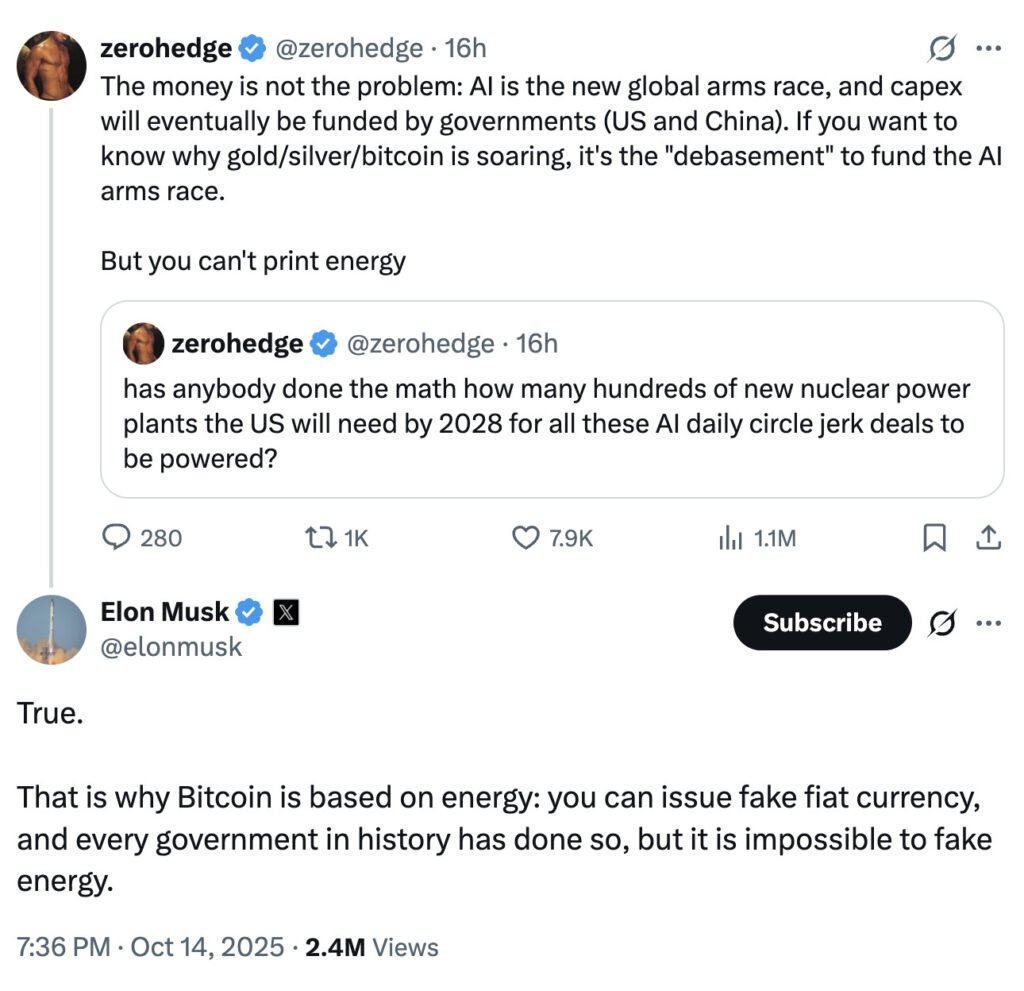The height and width of the screenshot is (991, 1024).
Task: Click the 16h timestamp on the top post
Action: click(x=465, y=48)
